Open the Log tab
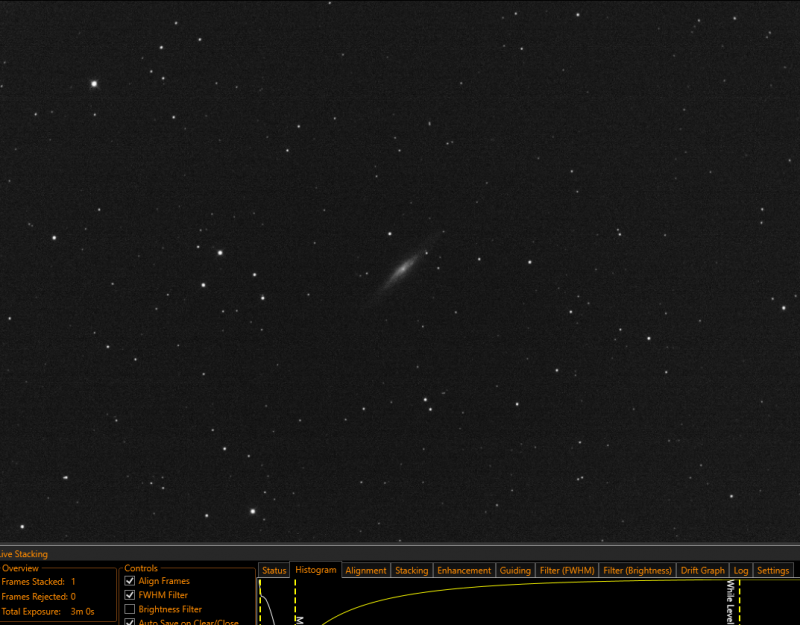800x625 pixels. (x=741, y=570)
